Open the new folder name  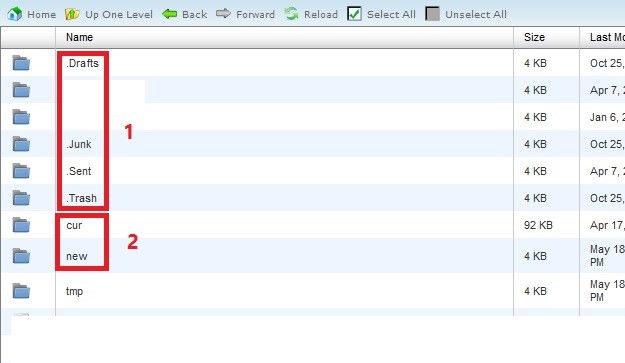click(x=77, y=256)
